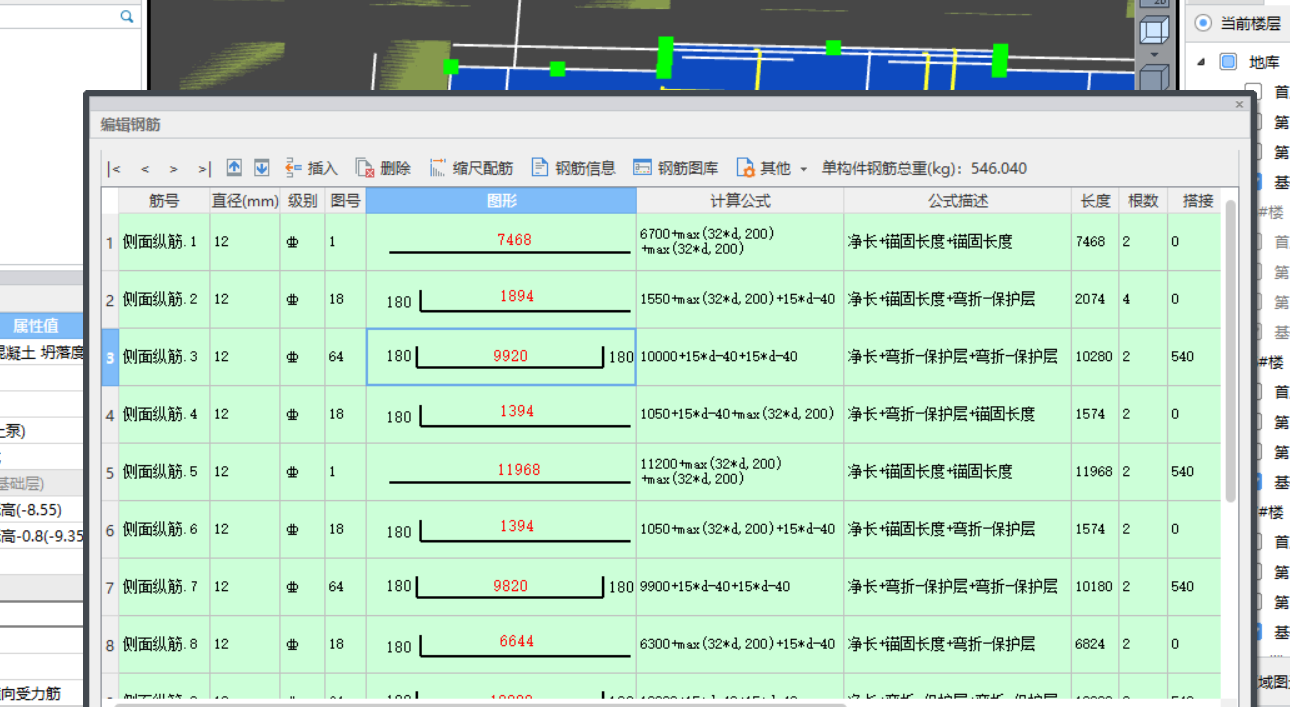Click length cell 2074
Screen dimensions: 1290x707
1095,299
